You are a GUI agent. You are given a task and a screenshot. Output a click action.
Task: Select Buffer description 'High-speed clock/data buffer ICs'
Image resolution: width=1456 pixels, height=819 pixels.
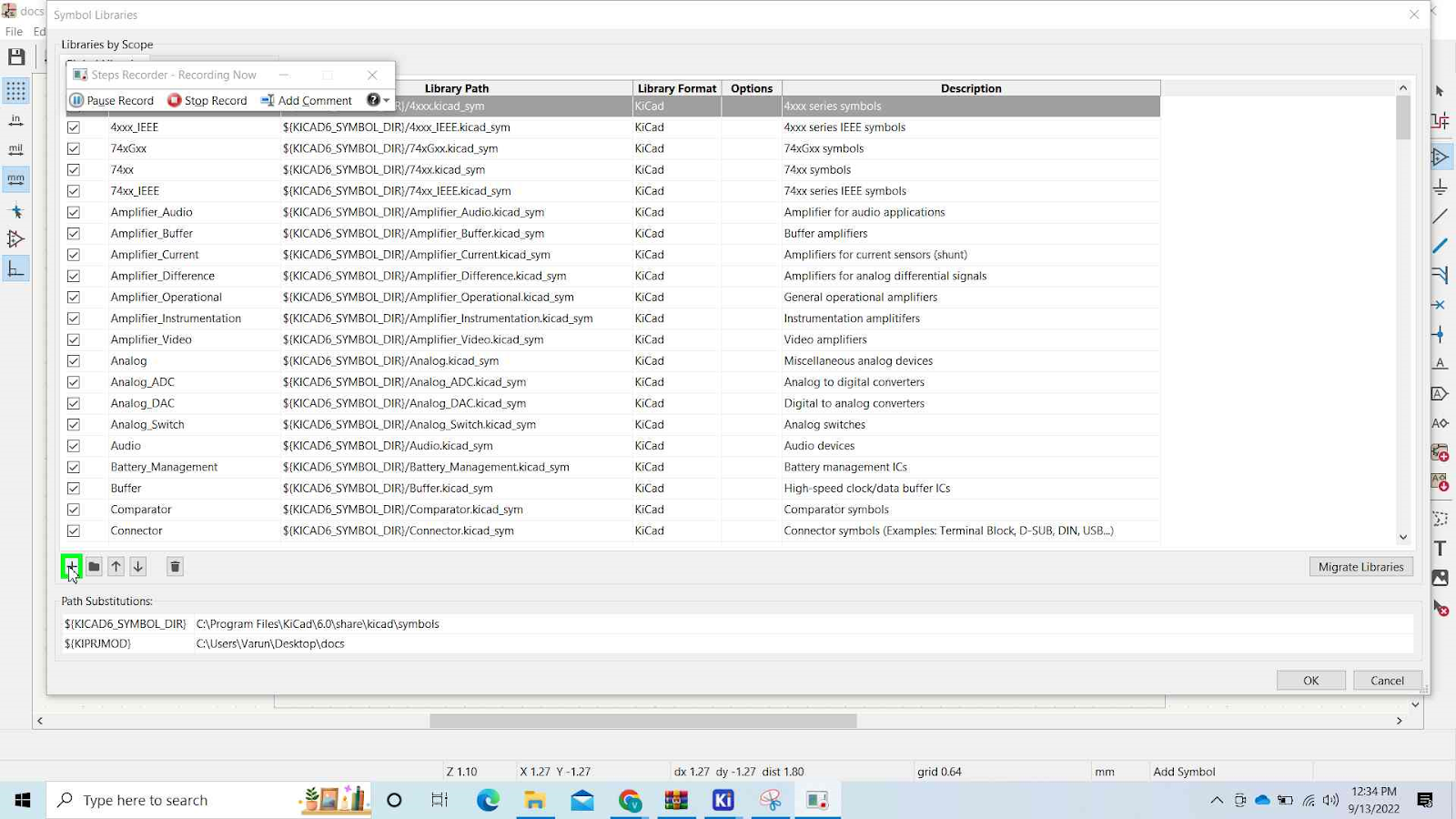point(971,489)
